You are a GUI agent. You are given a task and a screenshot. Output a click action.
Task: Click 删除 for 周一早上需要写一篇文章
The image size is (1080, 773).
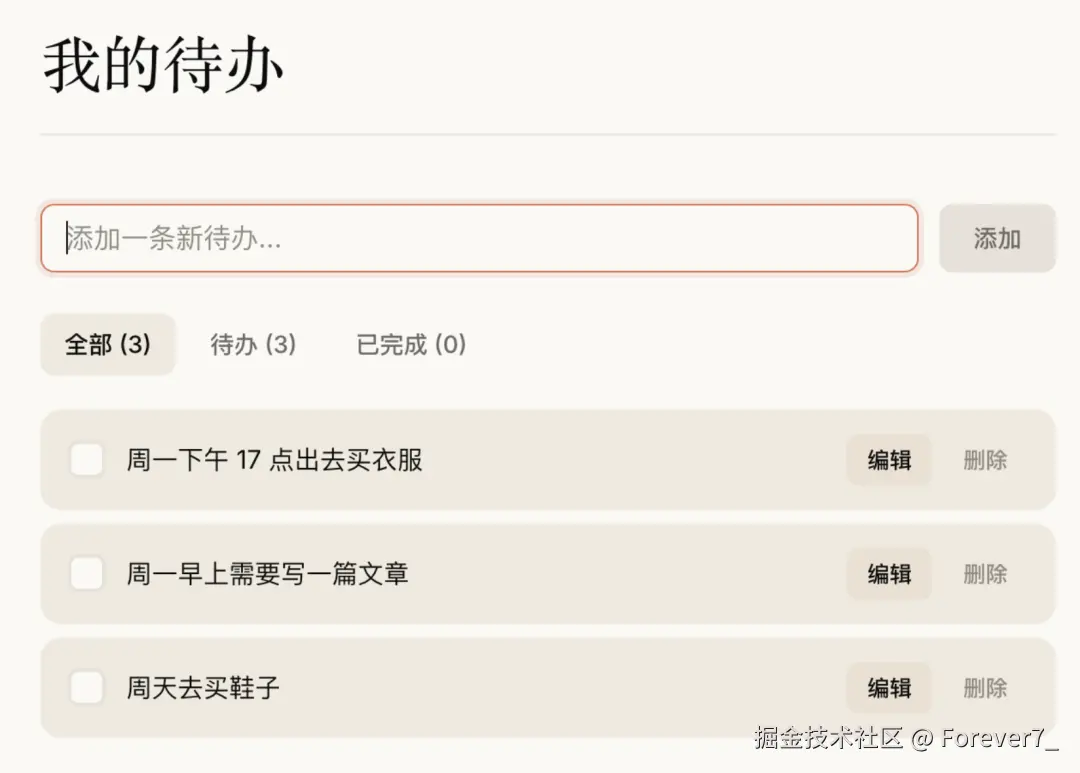click(985, 574)
